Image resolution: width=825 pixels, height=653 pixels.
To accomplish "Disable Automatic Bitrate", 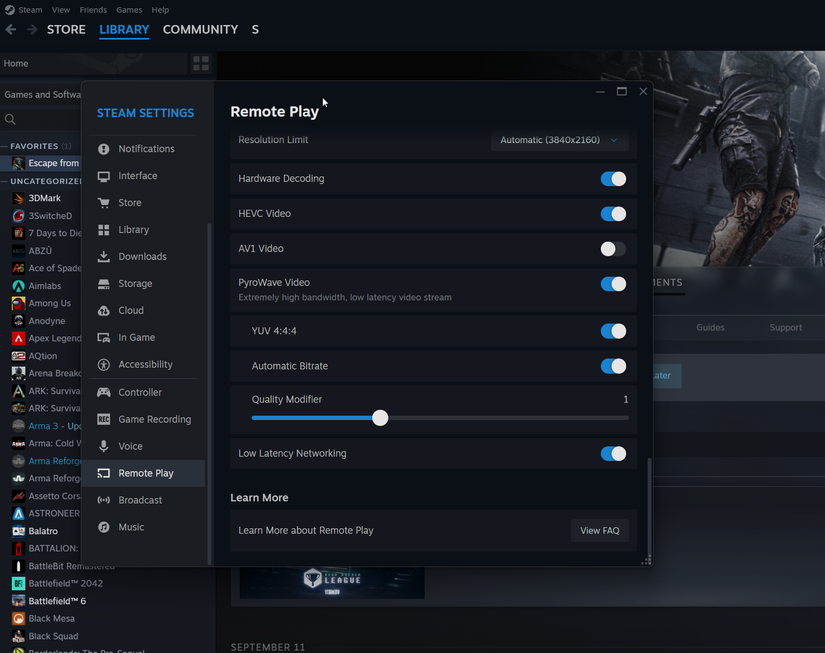I will (613, 366).
